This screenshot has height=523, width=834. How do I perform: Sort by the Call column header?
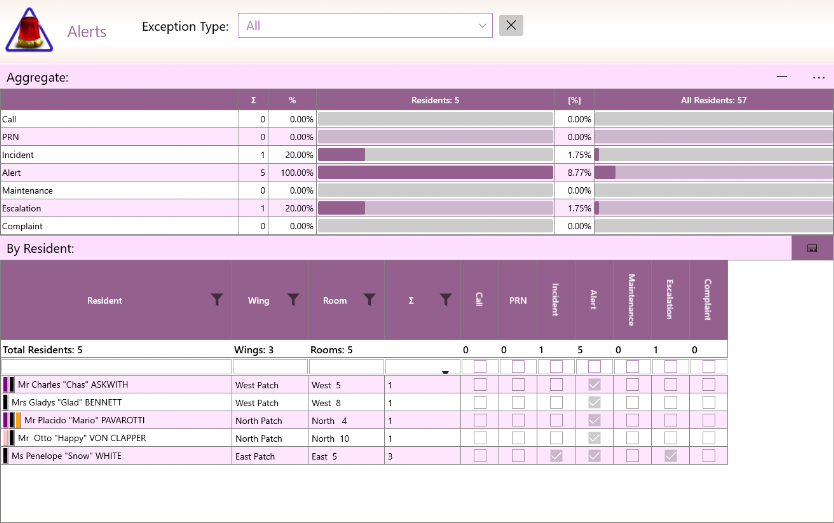pos(479,300)
